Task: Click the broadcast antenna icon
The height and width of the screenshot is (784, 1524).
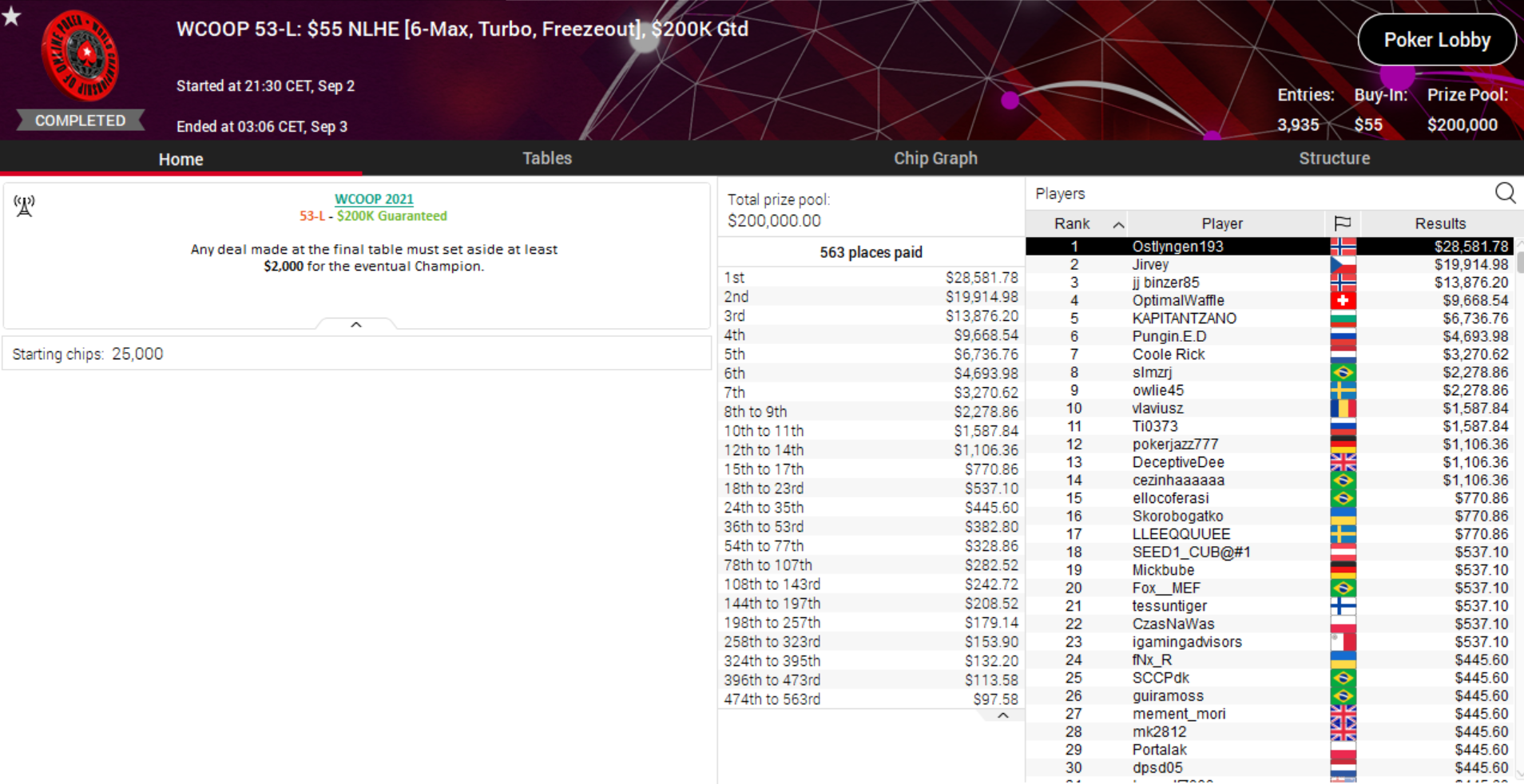Action: [x=24, y=206]
